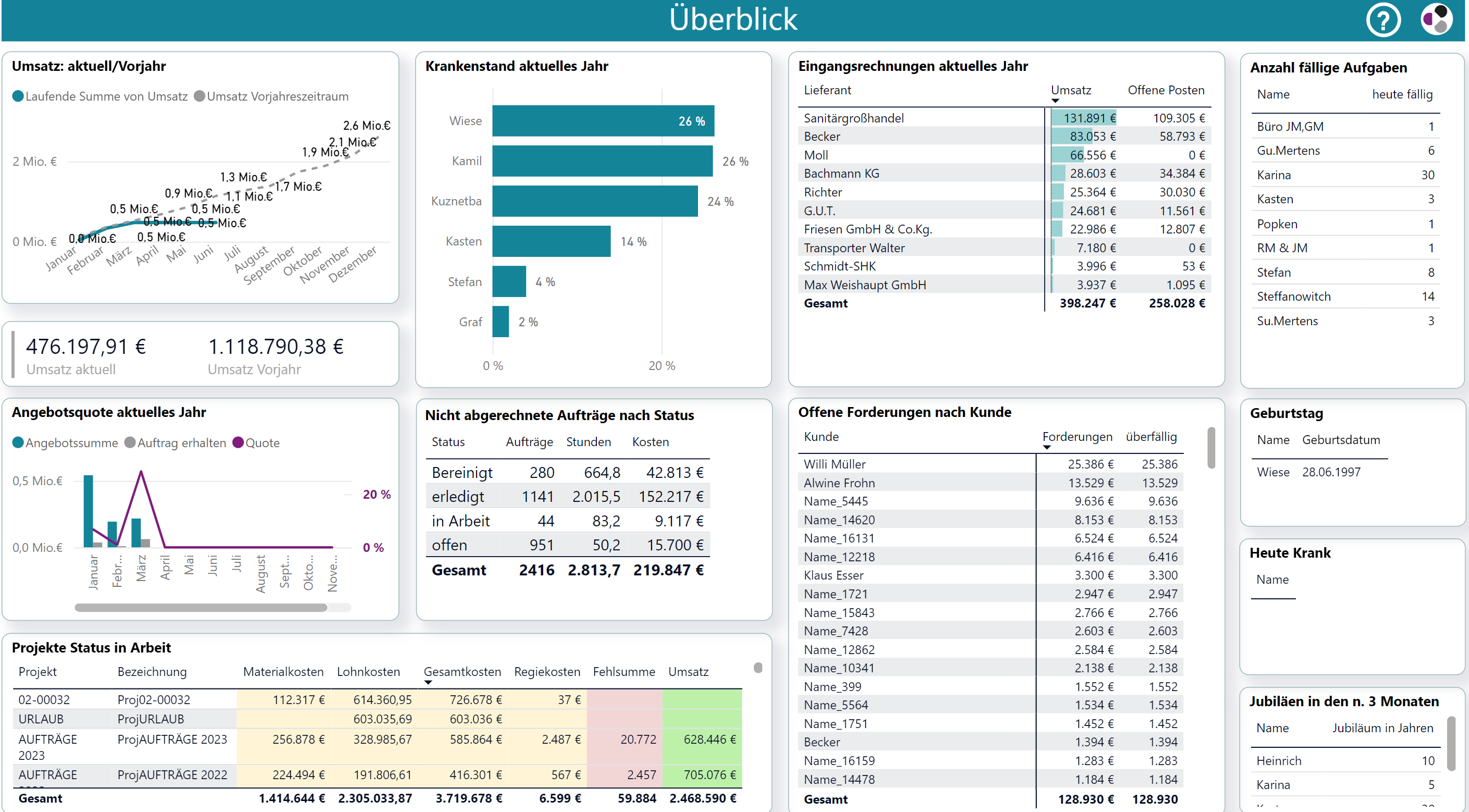Click the Wiese bar in Krankenstand chart
The height and width of the screenshot is (812, 1469).
(x=602, y=121)
